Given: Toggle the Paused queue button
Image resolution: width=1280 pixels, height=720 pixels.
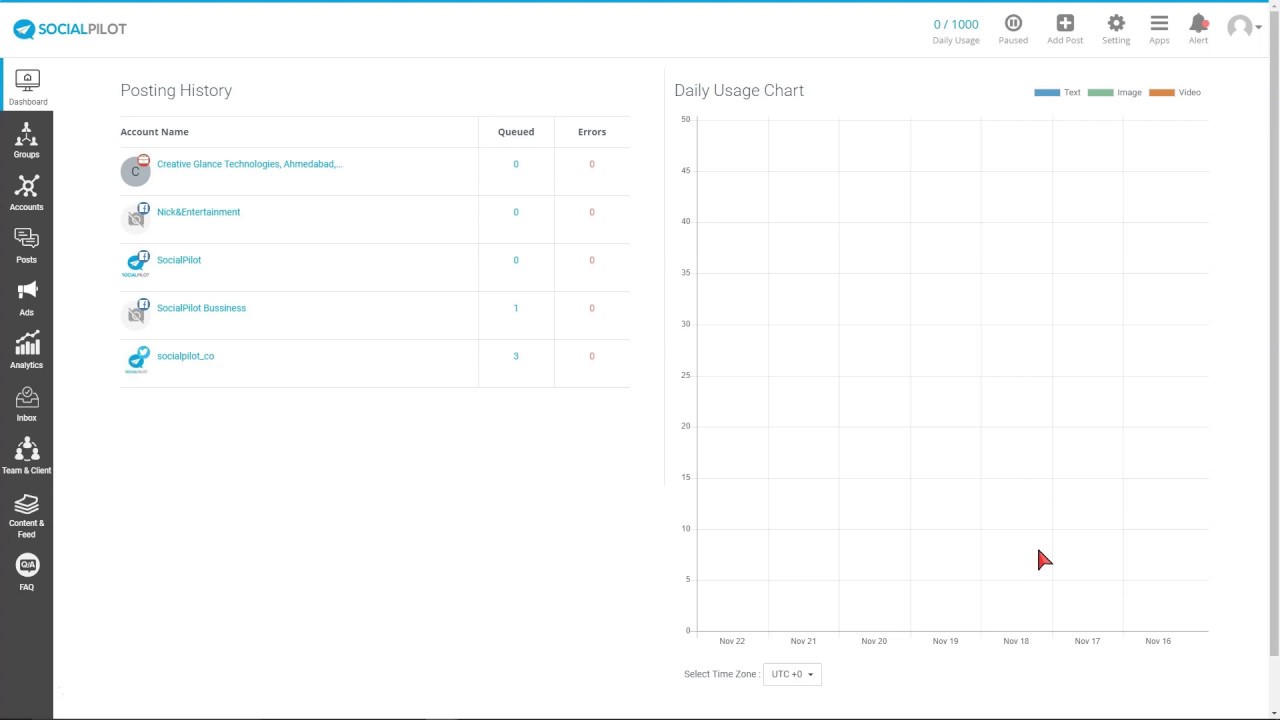Looking at the screenshot, I should (1013, 29).
